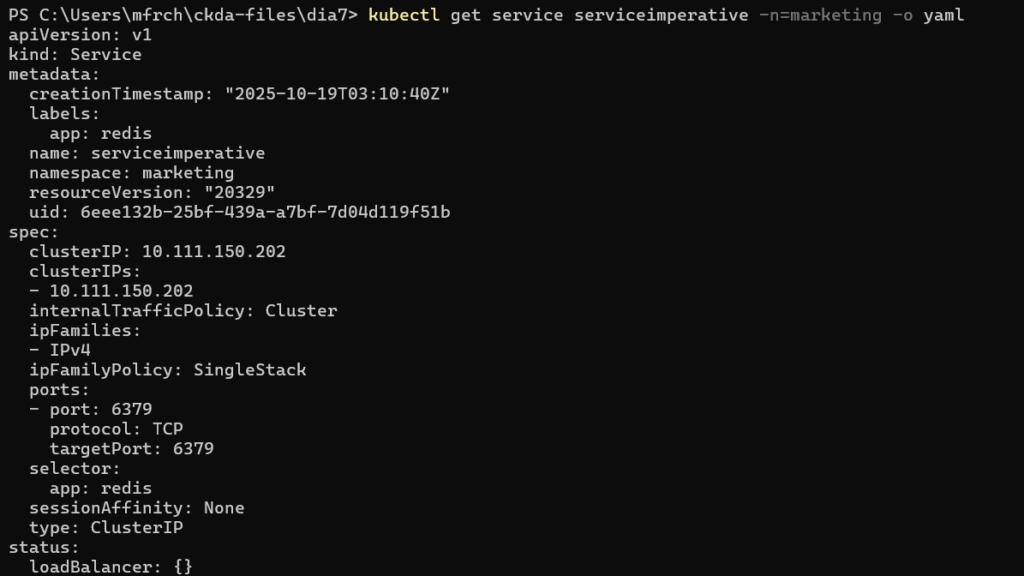The image size is (1024, 576).
Task: Click the loadBalancer: {} line
Action: [x=111, y=567]
